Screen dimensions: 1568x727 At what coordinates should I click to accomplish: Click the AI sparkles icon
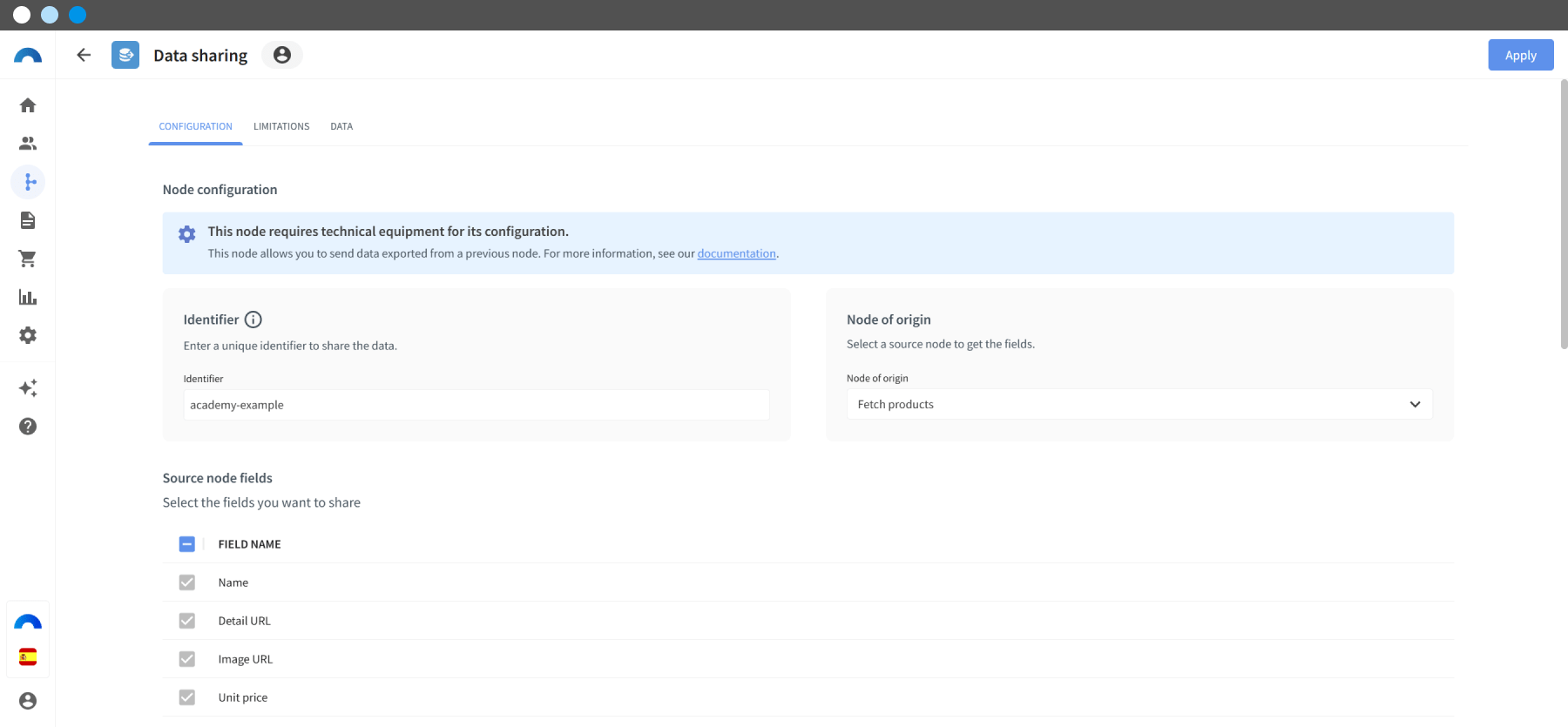point(28,388)
